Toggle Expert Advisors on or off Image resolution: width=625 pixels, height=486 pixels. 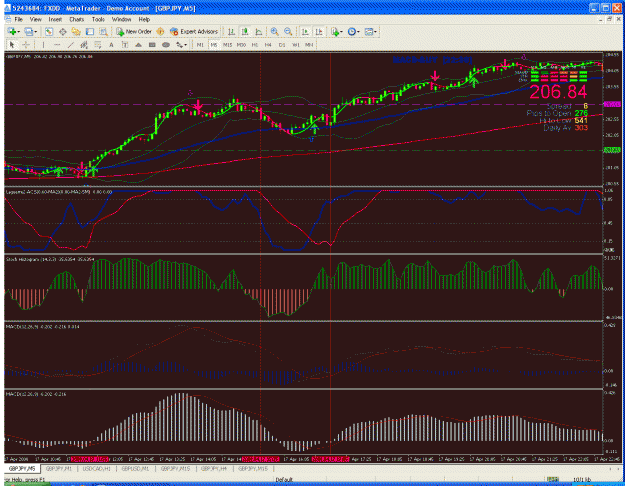tap(194, 31)
